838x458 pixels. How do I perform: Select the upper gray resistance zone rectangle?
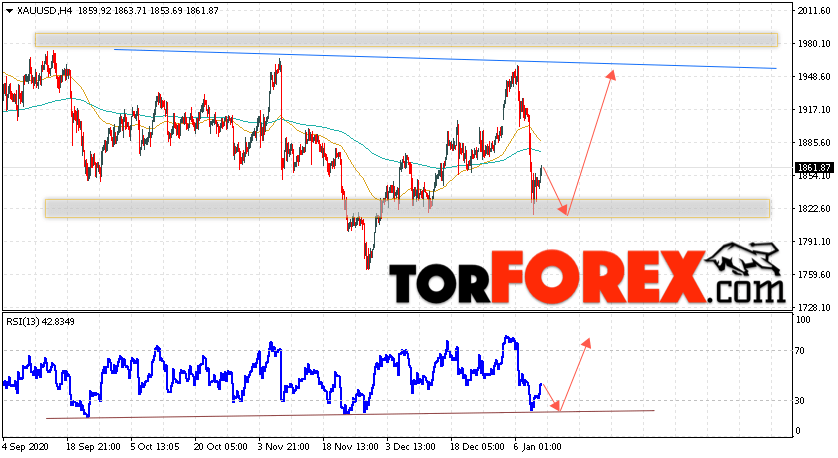click(x=406, y=40)
